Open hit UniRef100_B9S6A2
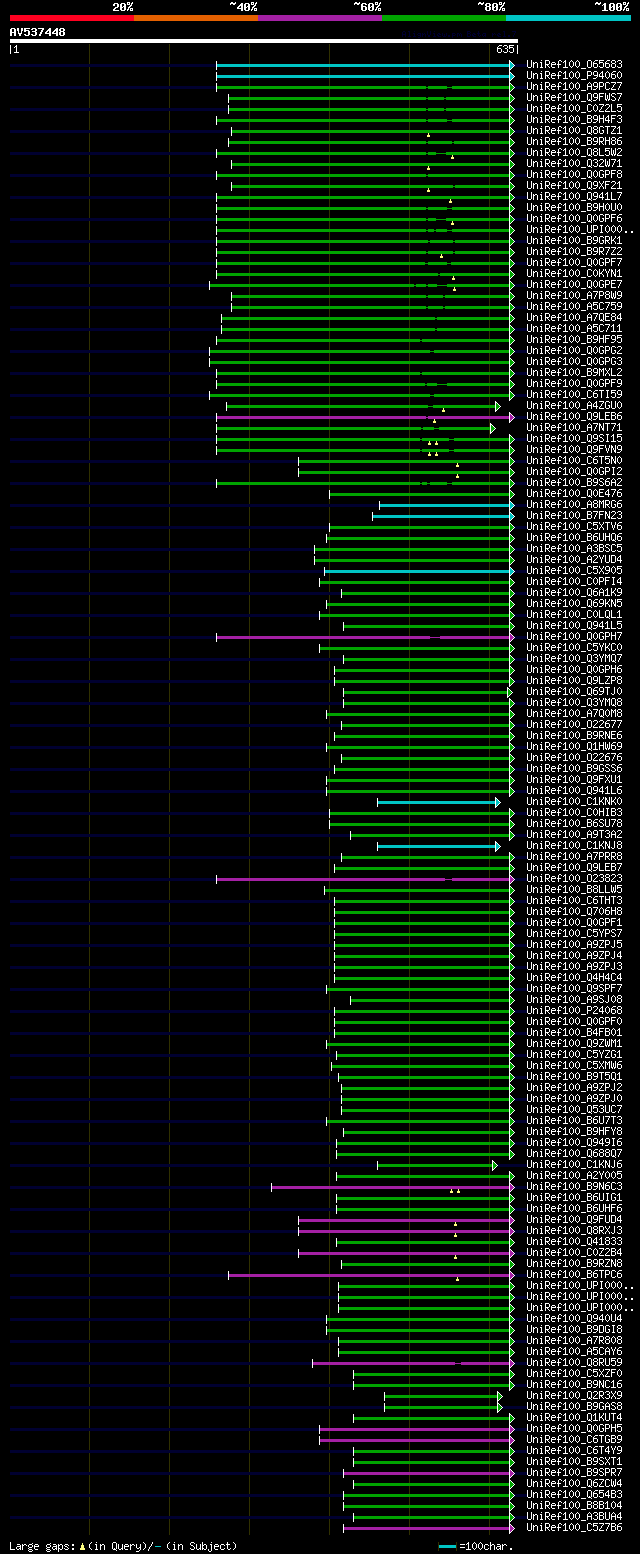The width and height of the screenshot is (640, 1554). pos(574,482)
